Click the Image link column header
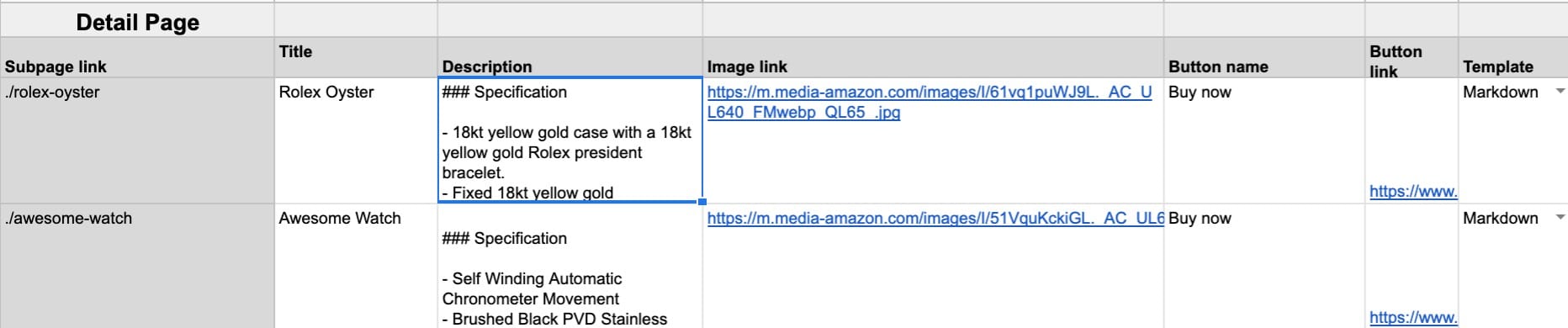Screen dimensions: 1568x328 click(x=934, y=57)
